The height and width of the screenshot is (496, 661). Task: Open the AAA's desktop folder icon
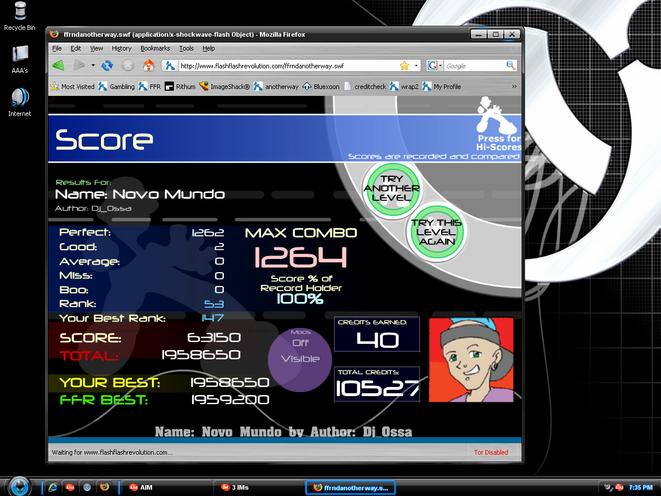pos(20,59)
